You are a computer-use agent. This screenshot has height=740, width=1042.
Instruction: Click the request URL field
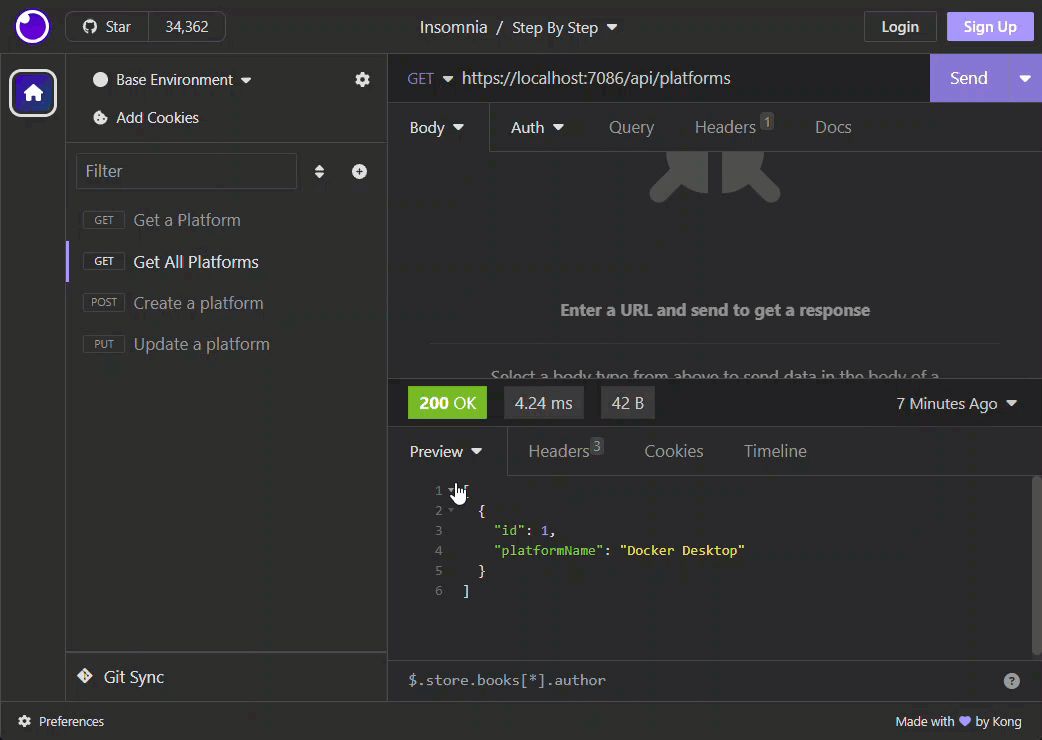pyautogui.click(x=691, y=78)
